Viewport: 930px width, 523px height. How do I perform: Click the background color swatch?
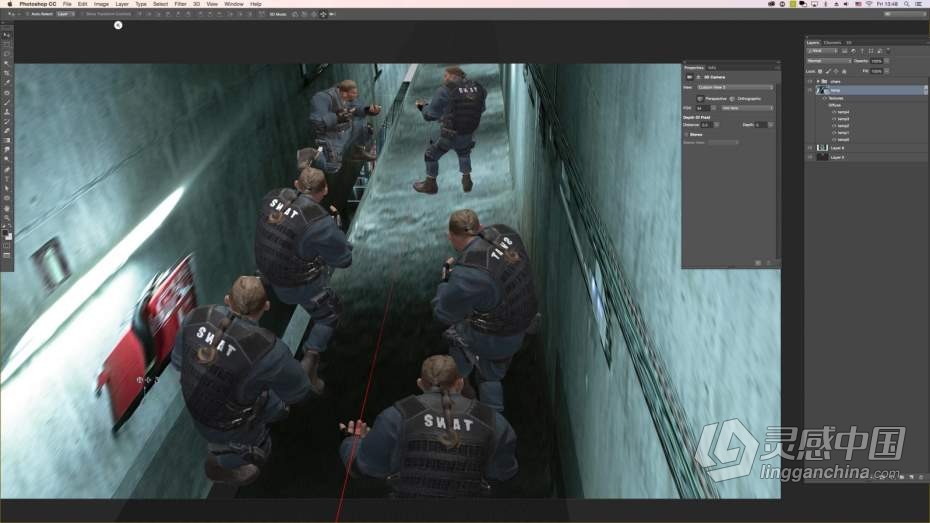[9, 236]
